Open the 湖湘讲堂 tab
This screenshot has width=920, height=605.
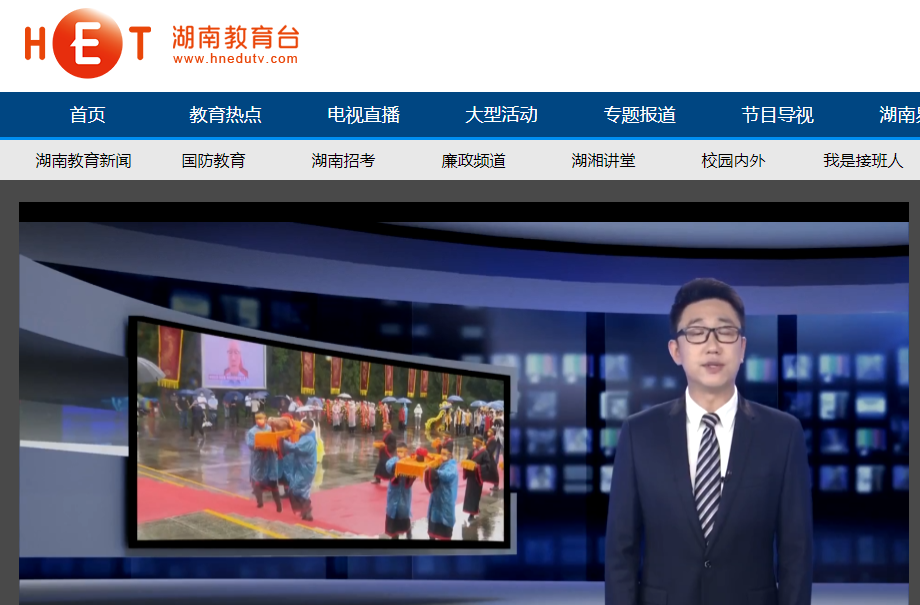pos(603,160)
